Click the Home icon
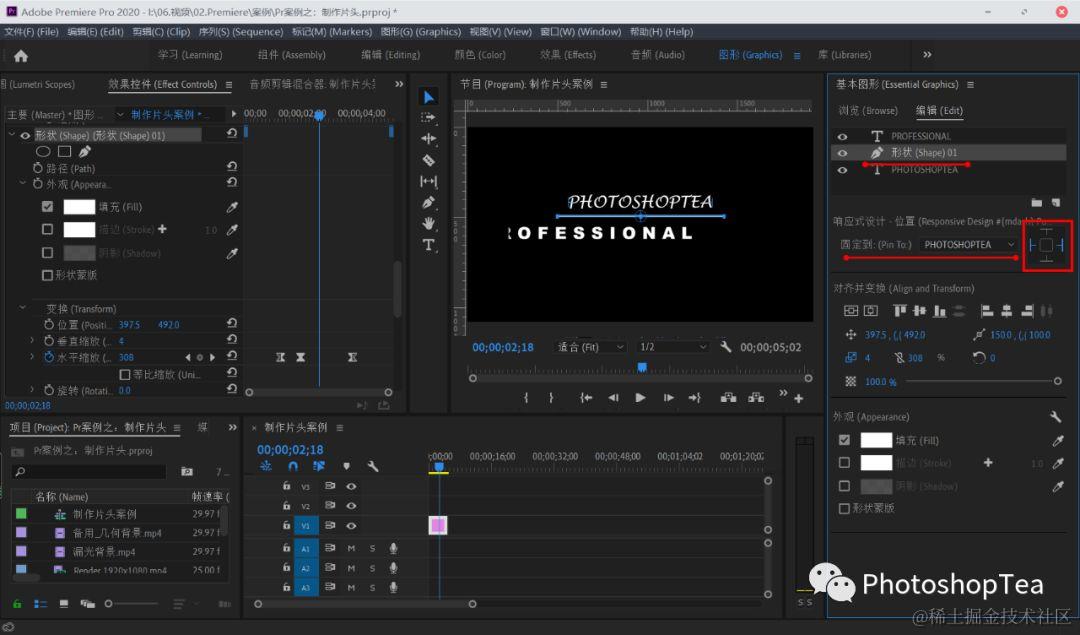The image size is (1080, 635). tap(21, 56)
